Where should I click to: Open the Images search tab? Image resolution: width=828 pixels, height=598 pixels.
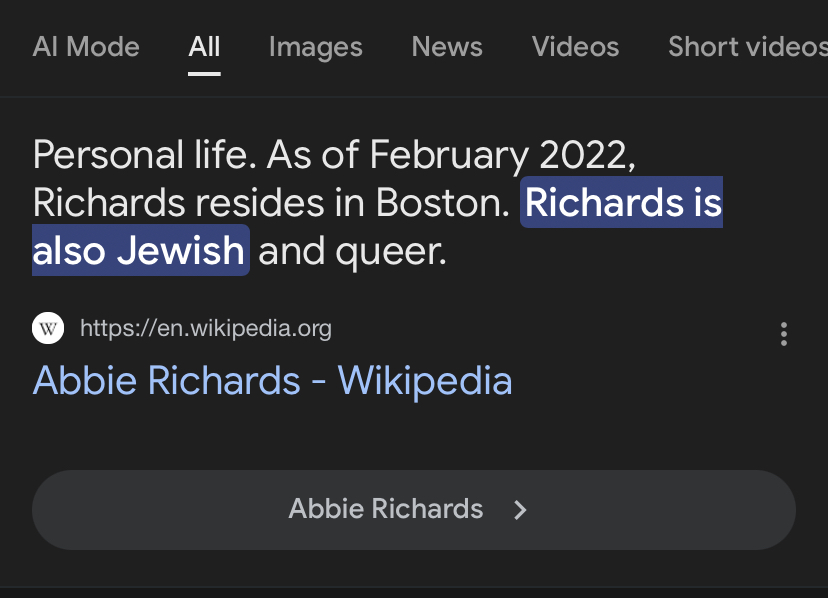pyautogui.click(x=316, y=48)
